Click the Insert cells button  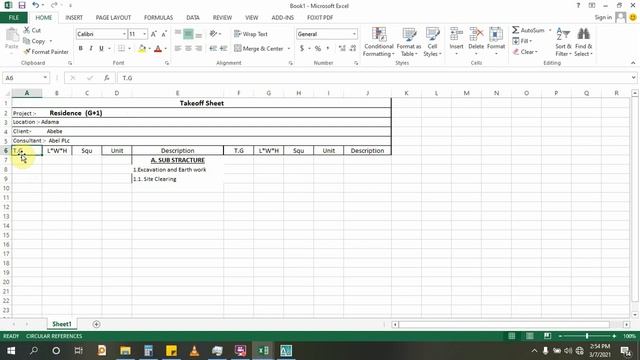pos(456,42)
